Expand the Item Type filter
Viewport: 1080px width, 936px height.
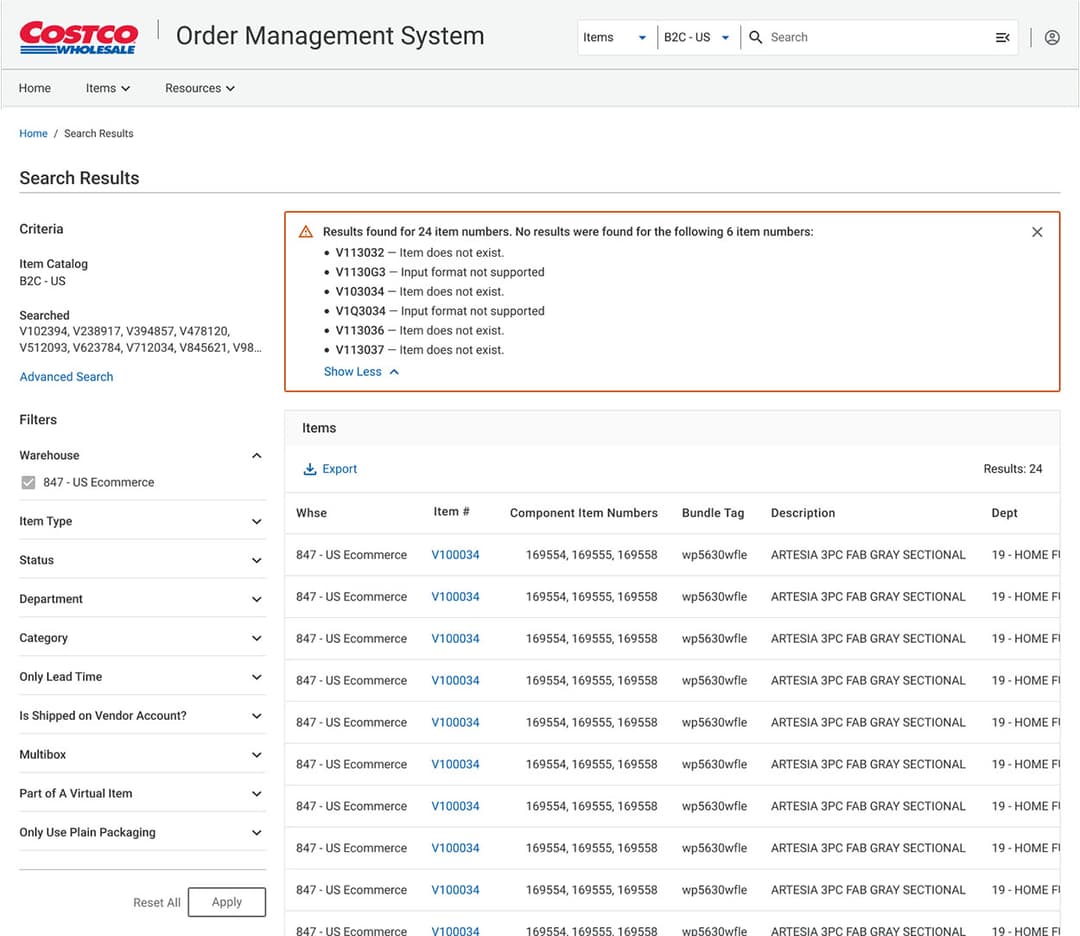pyautogui.click(x=256, y=522)
